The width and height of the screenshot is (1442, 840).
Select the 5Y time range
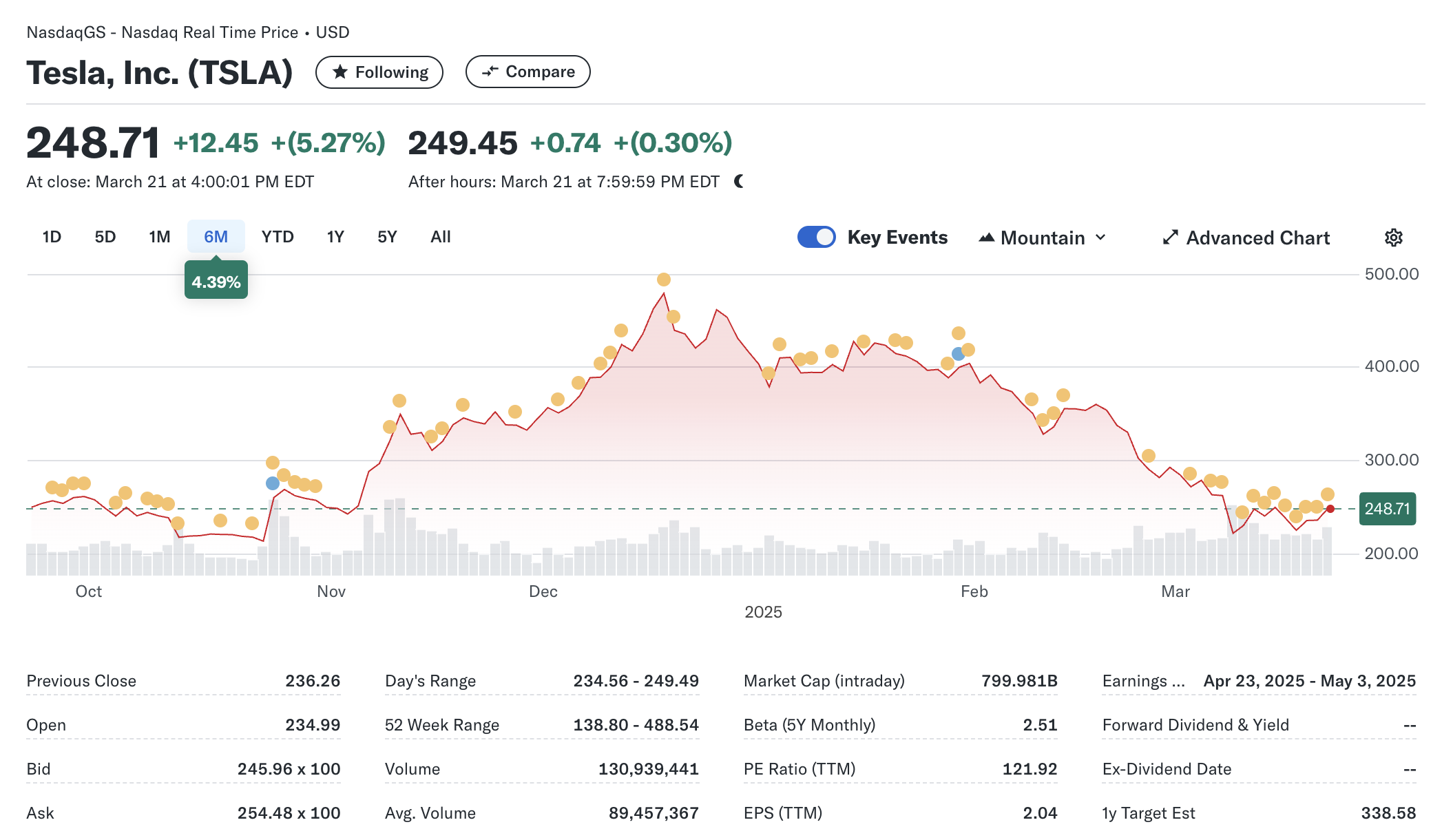click(x=387, y=237)
